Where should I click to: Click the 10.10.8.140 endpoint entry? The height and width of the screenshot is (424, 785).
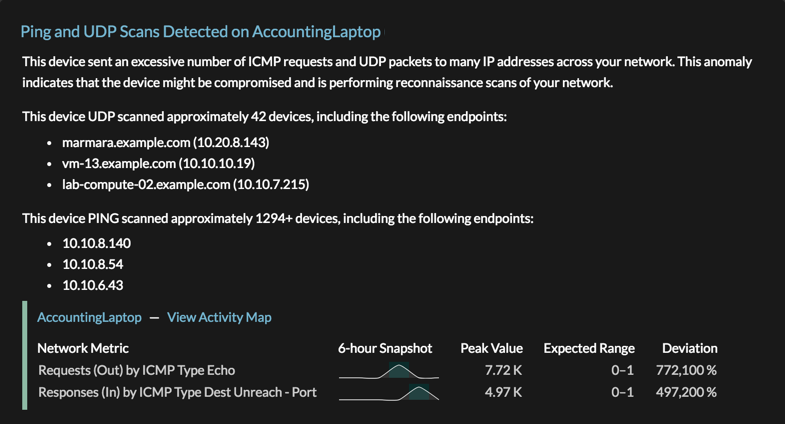pyautogui.click(x=97, y=243)
